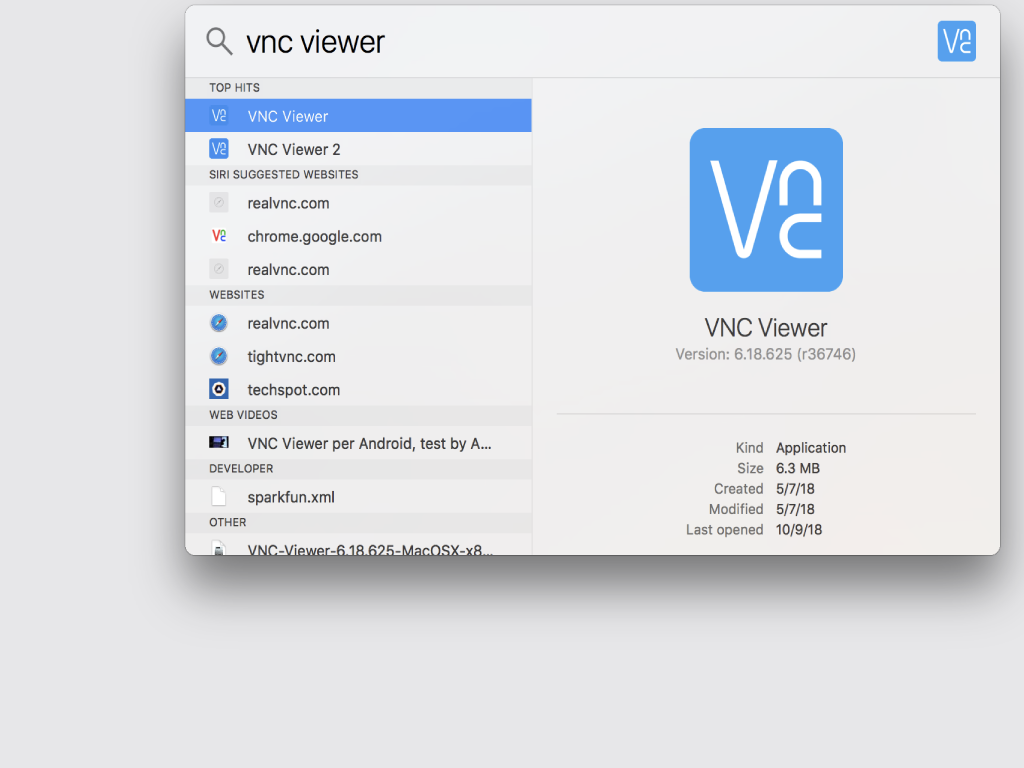Click the placeholder icon of realvnc.com above chrome.google.com

tap(219, 202)
